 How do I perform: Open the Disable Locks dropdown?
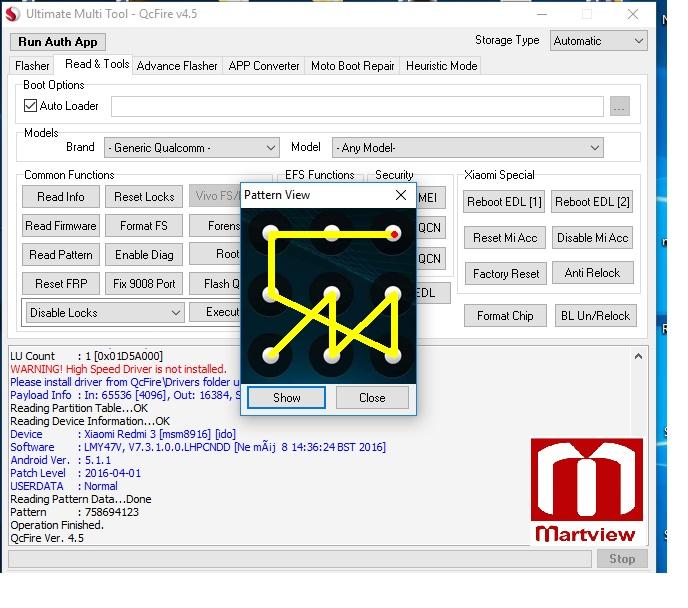click(105, 313)
